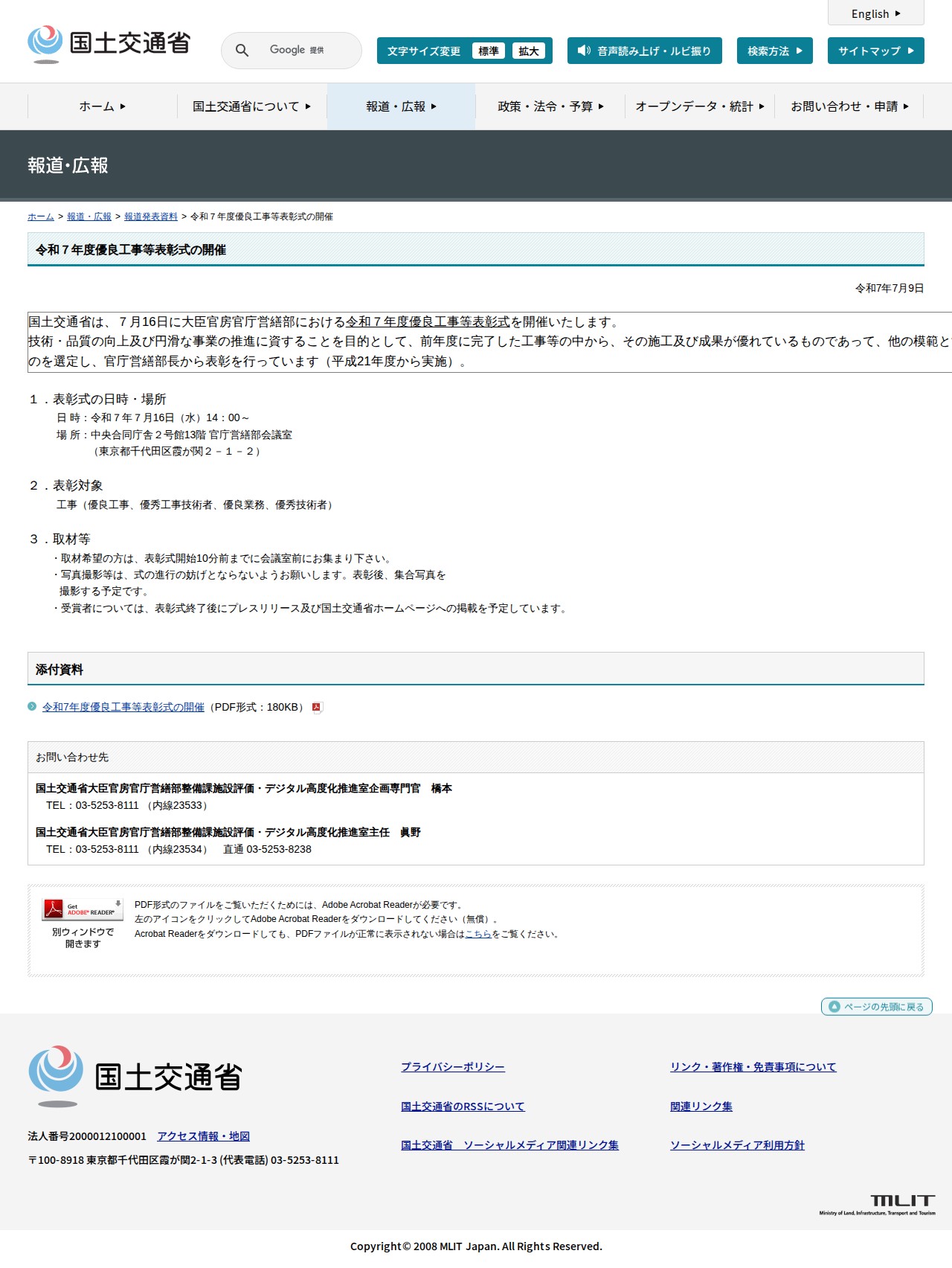The height and width of the screenshot is (1268, 952).
Task: Open 関連リンク集 link
Action: point(701,1107)
